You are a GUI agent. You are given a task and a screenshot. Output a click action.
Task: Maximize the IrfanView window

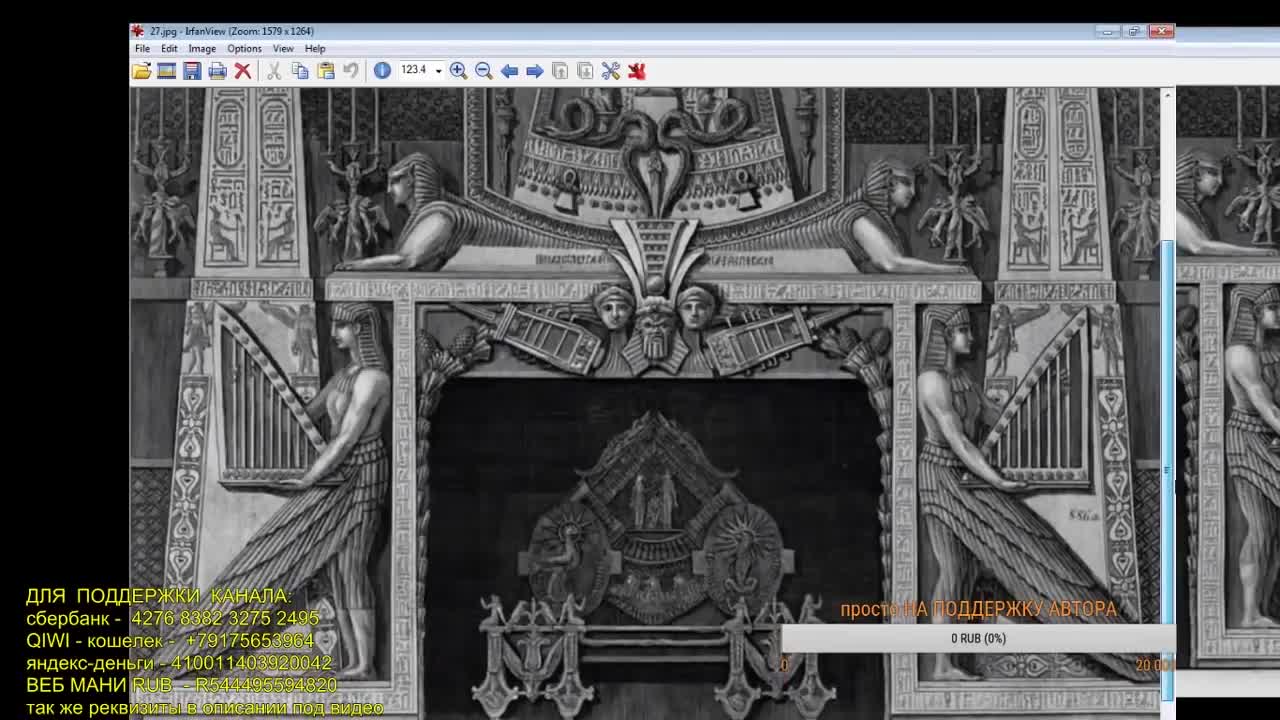1134,31
